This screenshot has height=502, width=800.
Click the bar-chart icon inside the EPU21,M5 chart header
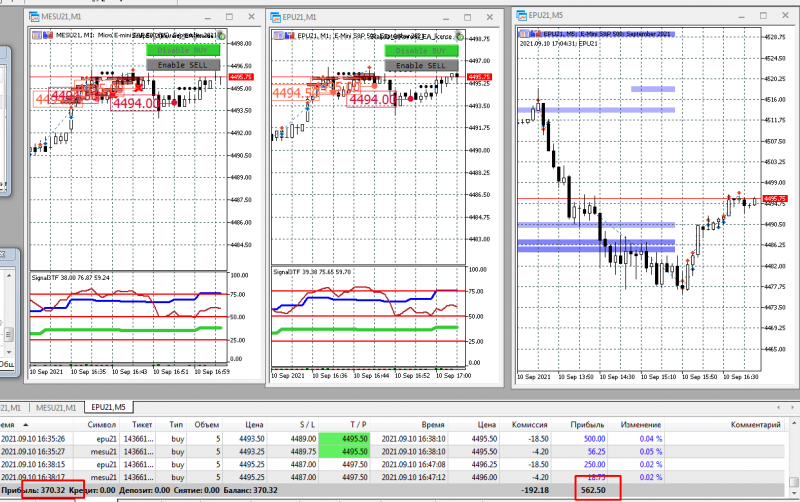tap(536, 34)
